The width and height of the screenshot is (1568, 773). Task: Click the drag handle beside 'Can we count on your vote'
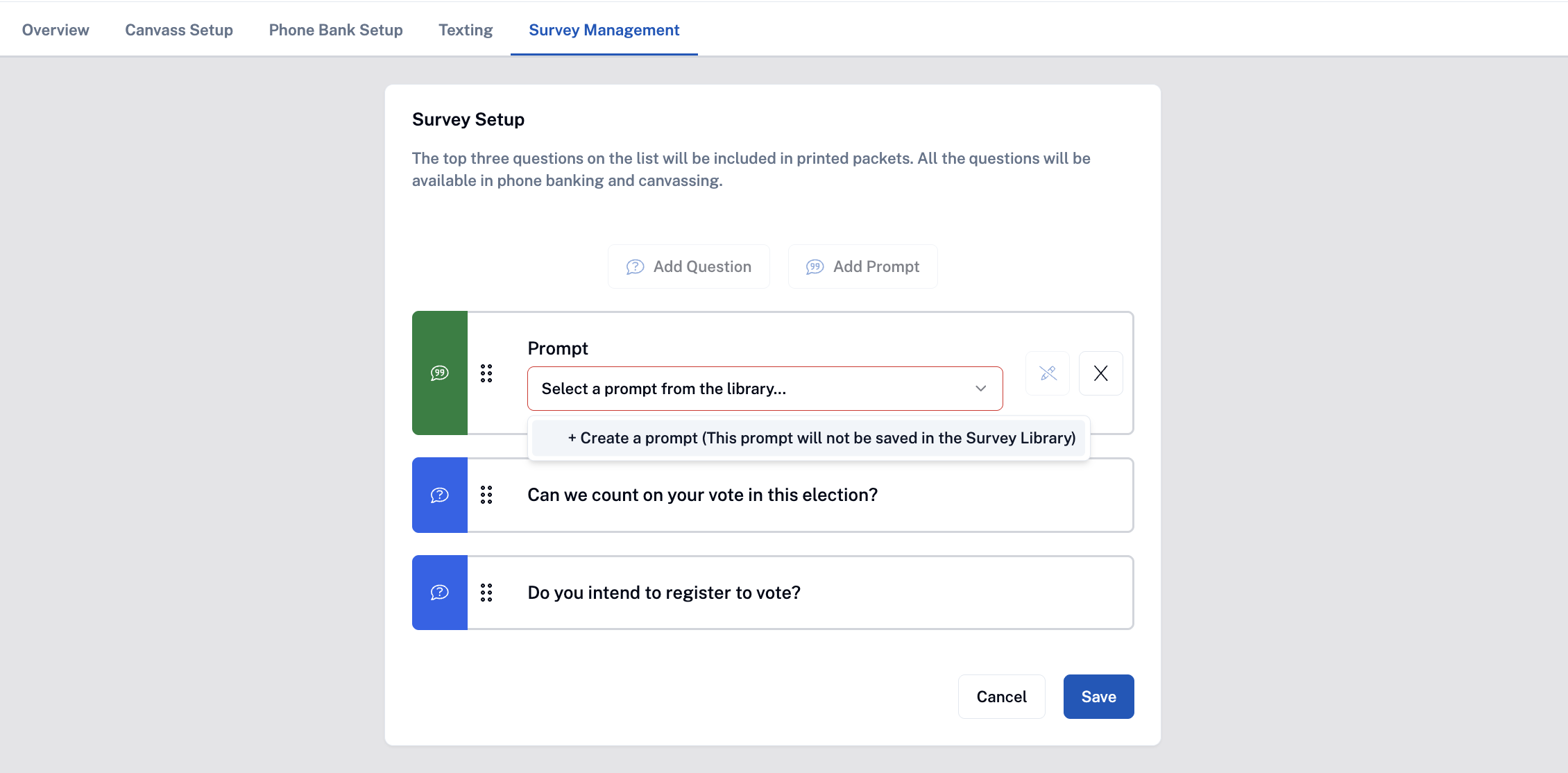(486, 495)
